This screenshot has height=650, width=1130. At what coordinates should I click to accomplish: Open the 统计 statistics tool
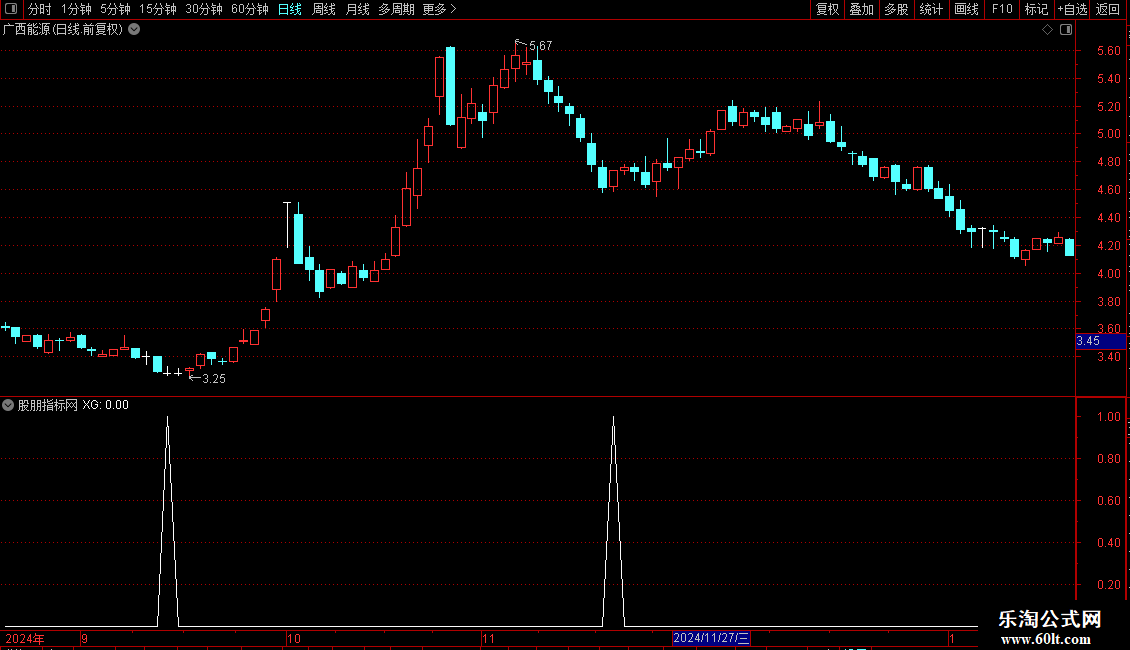930,9
